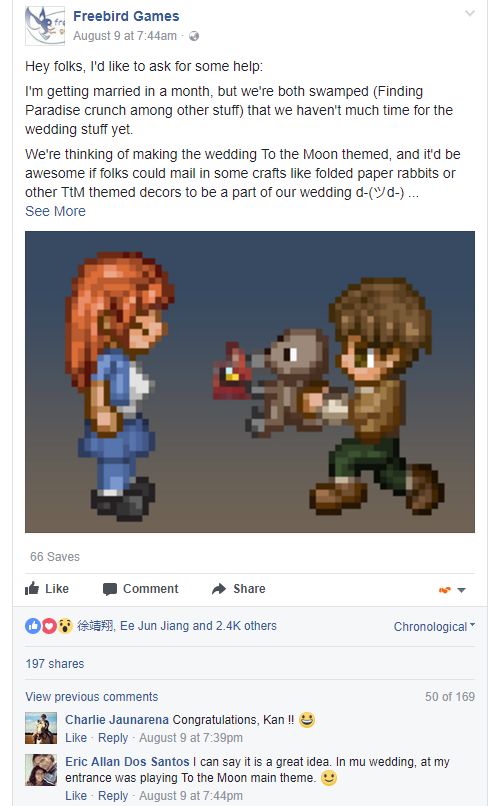Viewport: 500px width, 806px height.
Task: Load View previous comments
Action: coord(92,697)
